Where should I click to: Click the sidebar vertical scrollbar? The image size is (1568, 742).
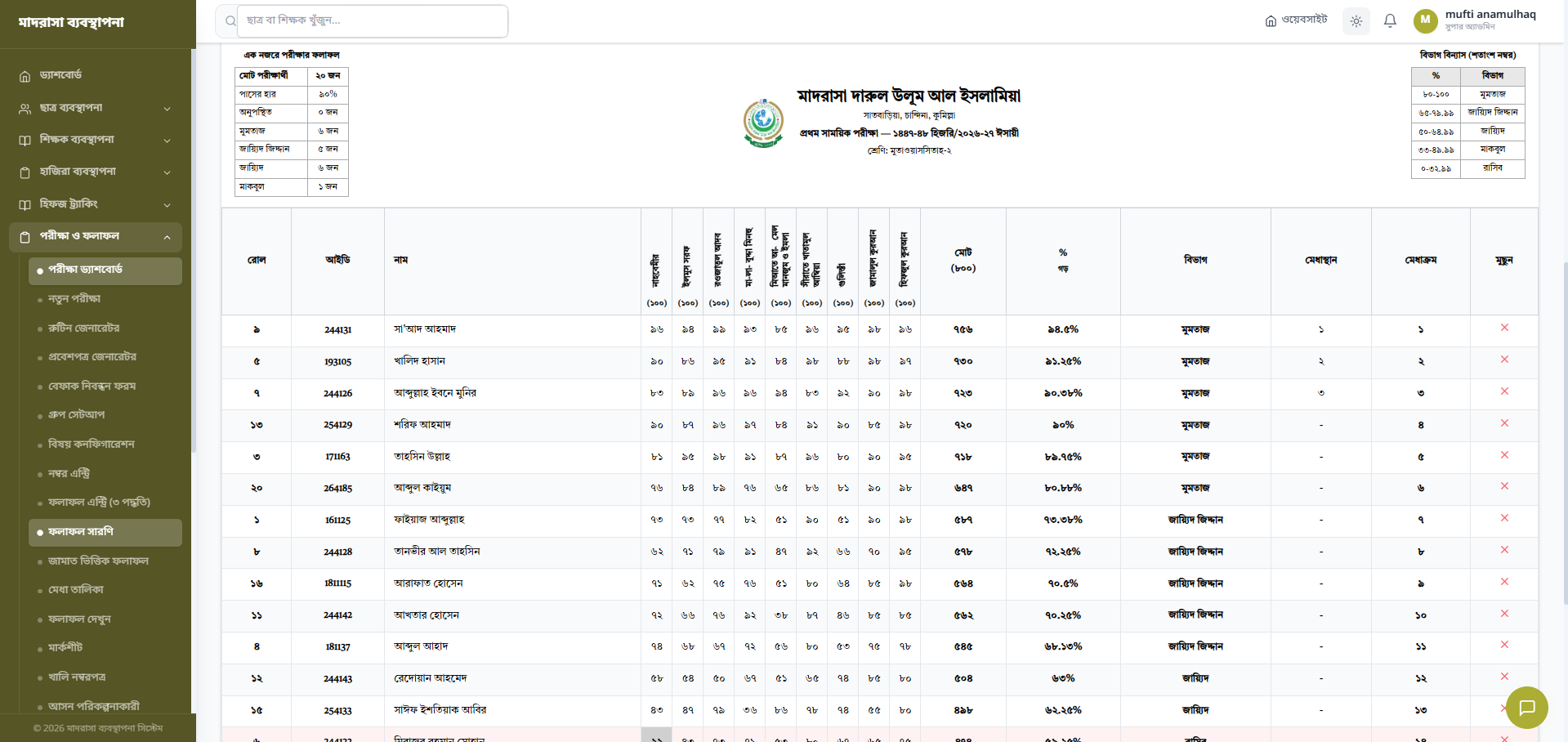tap(194, 250)
